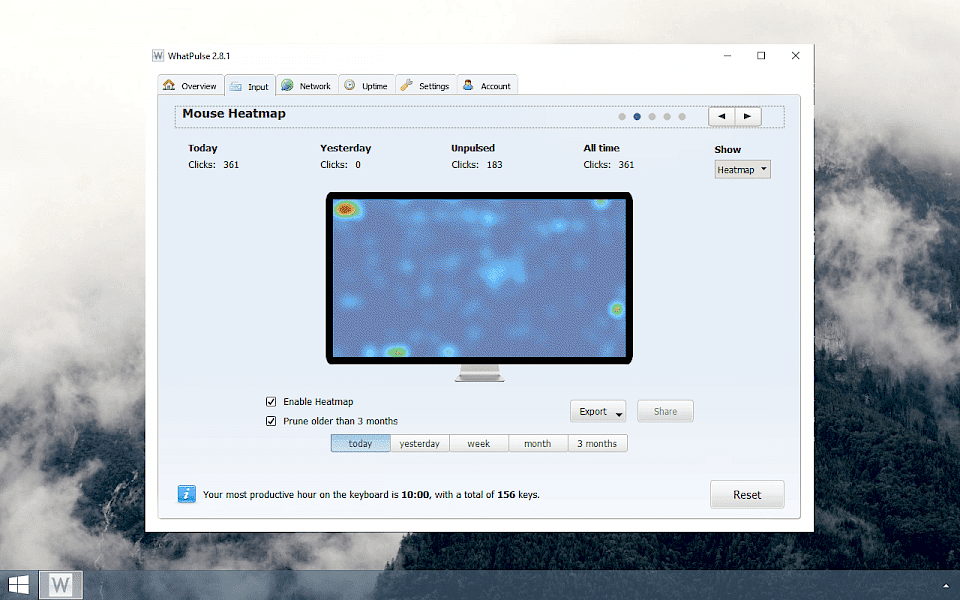
Task: Click the Mouse Heatmap heading
Action: [x=234, y=114]
